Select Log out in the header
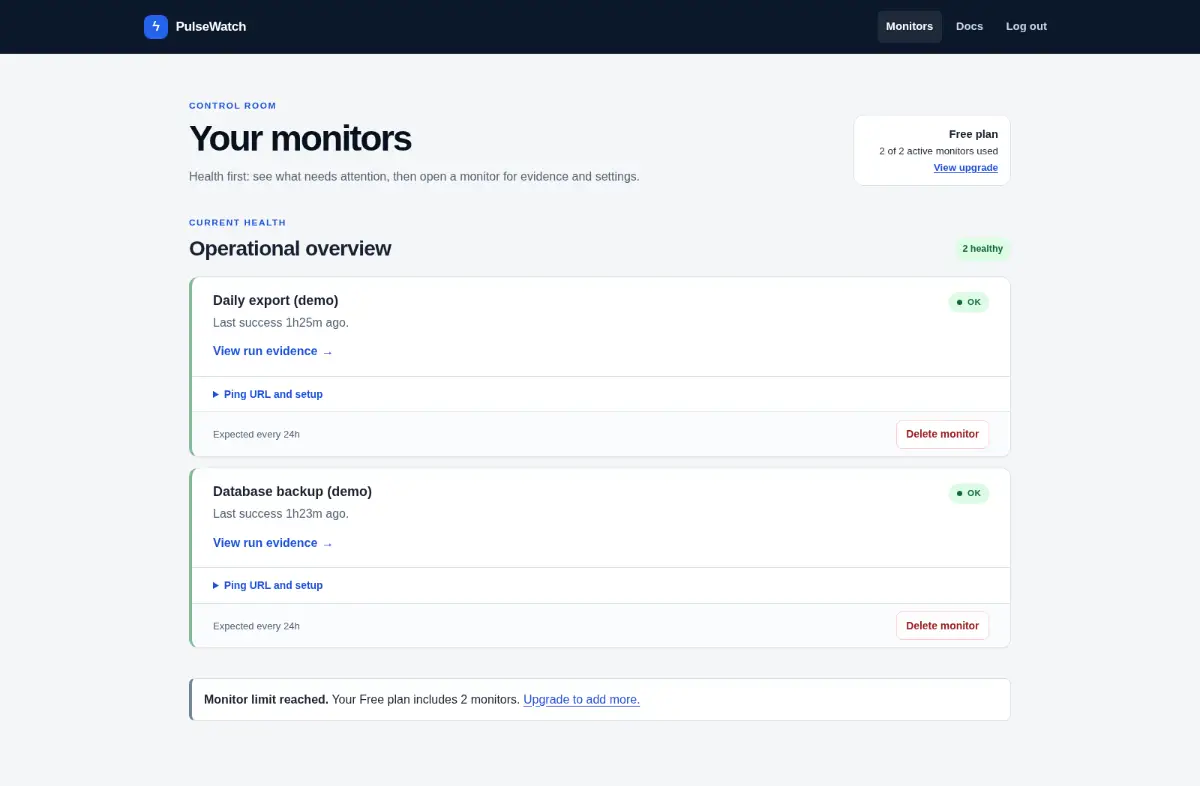Viewport: 1200px width, 786px height. pos(1026,27)
